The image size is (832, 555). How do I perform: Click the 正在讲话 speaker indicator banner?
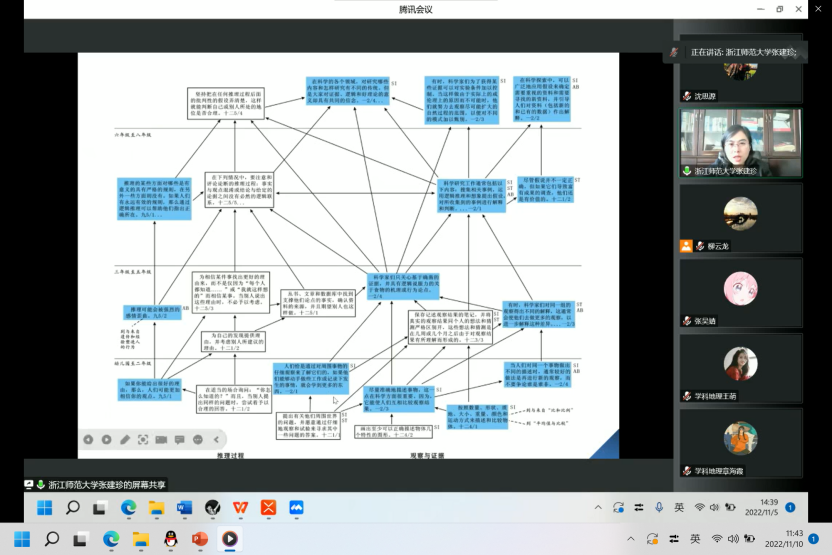pos(735,52)
